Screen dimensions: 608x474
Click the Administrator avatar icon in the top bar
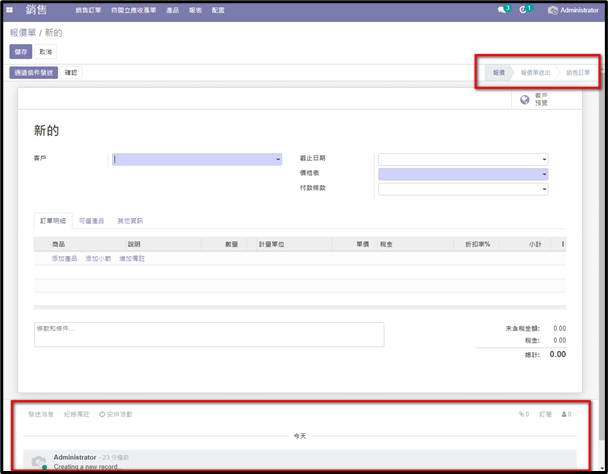pyautogui.click(x=553, y=10)
